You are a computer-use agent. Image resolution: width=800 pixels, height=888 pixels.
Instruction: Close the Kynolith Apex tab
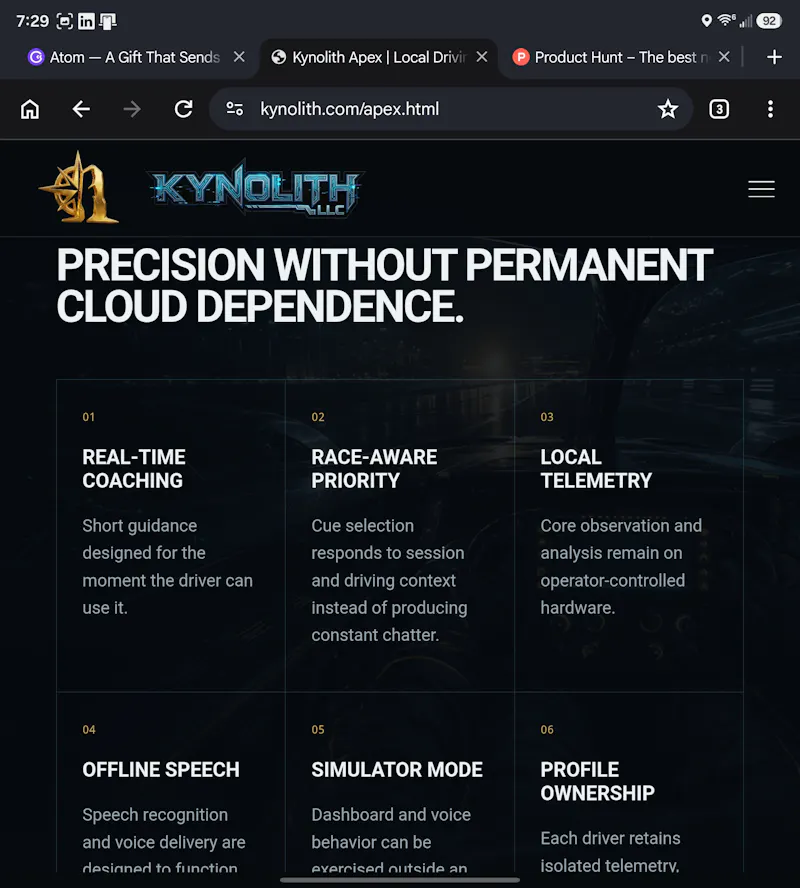coord(482,57)
